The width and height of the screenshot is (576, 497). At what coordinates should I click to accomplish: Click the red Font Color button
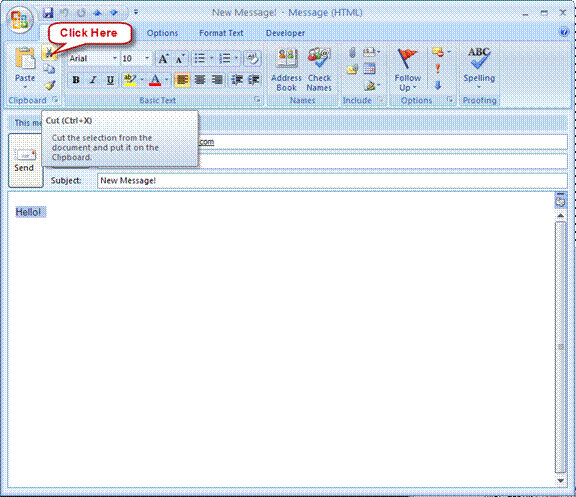pos(155,80)
